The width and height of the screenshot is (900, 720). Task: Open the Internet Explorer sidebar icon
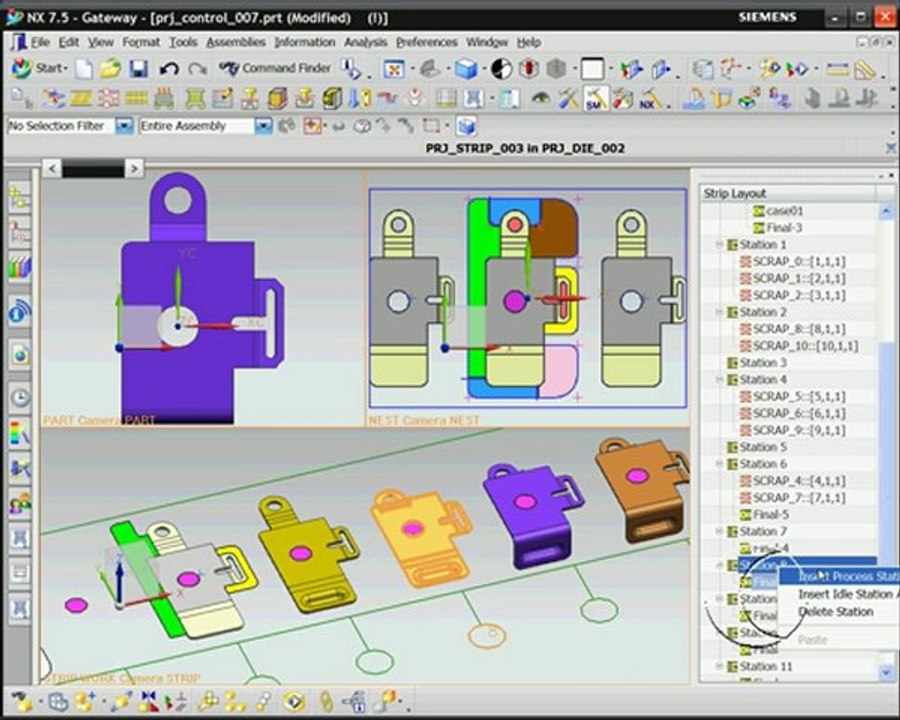[20, 356]
